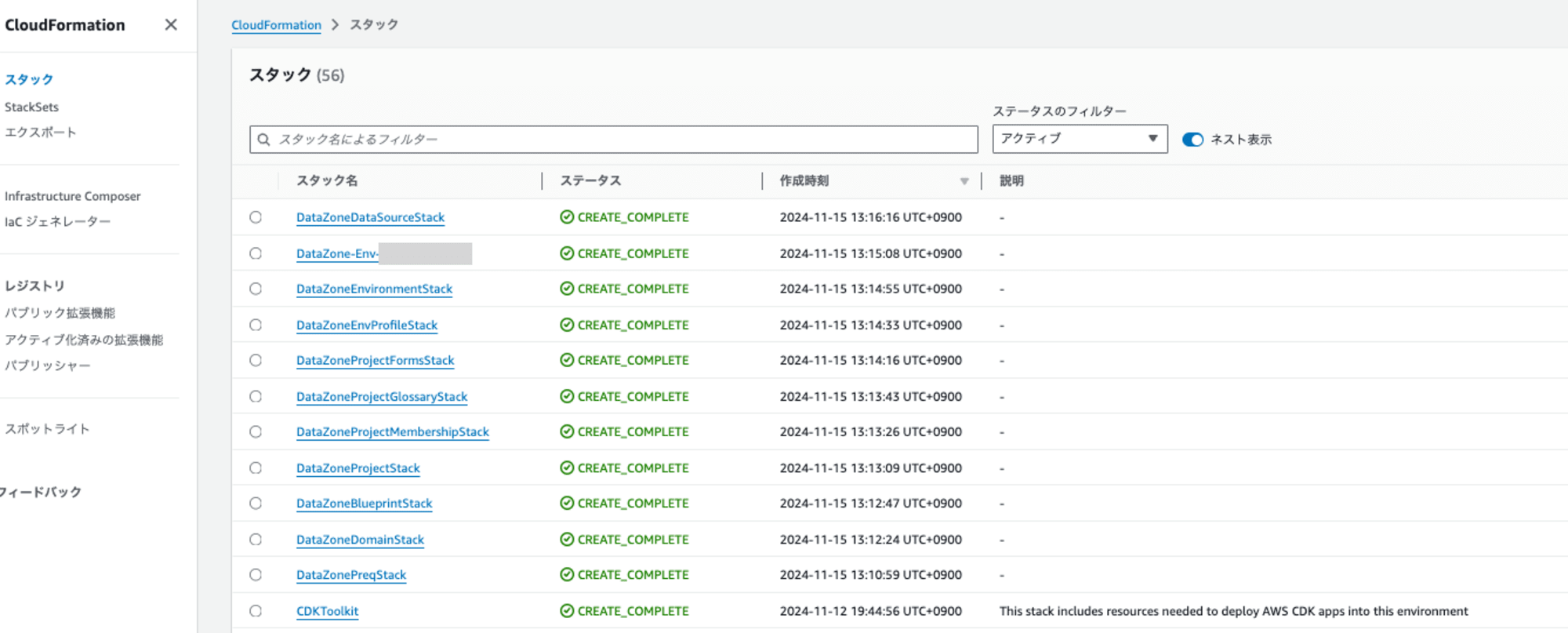Click the CloudFormation breadcrumb link
This screenshot has width=1568, height=633.
pos(276,25)
